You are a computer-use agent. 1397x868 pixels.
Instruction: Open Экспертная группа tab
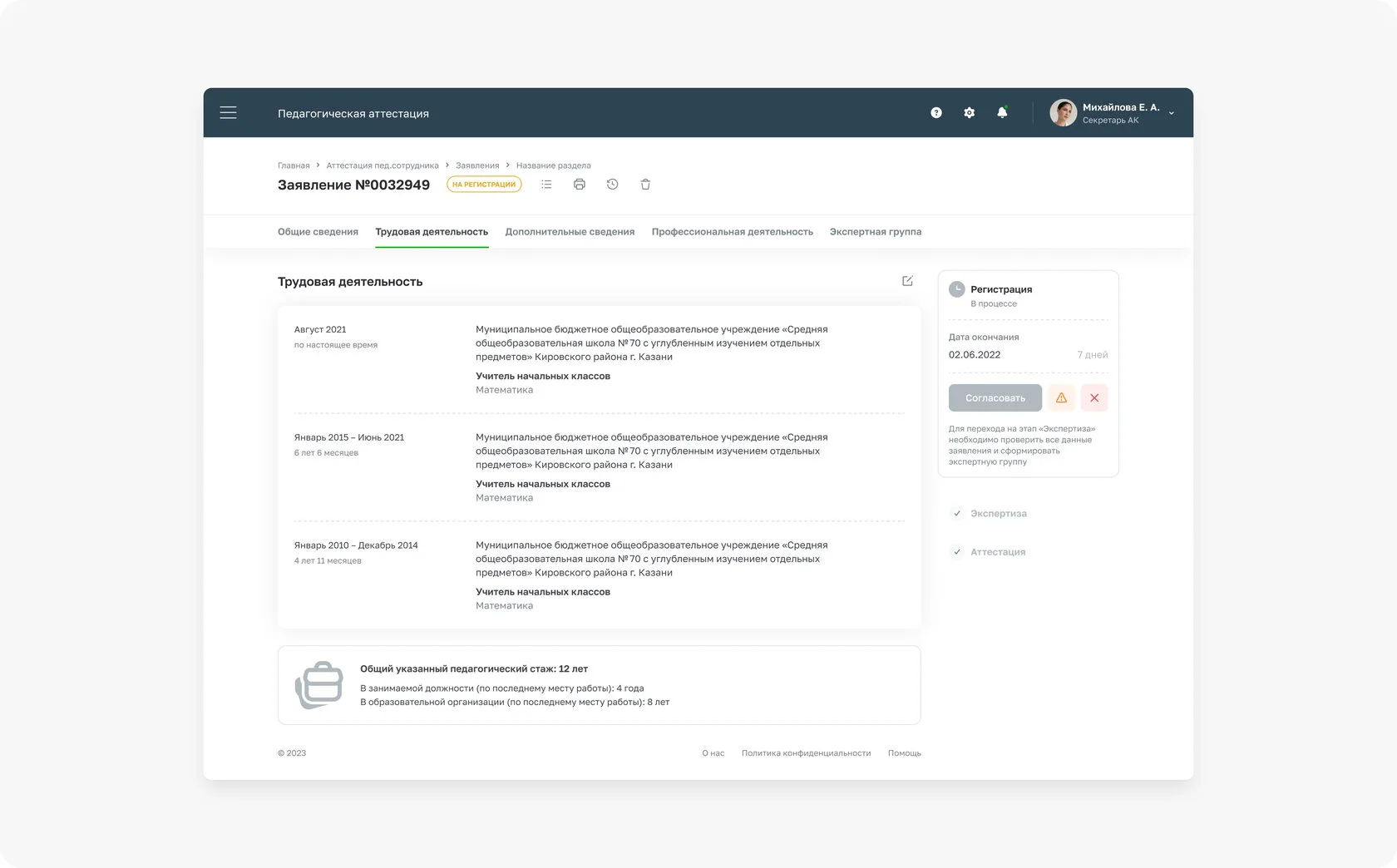point(875,232)
